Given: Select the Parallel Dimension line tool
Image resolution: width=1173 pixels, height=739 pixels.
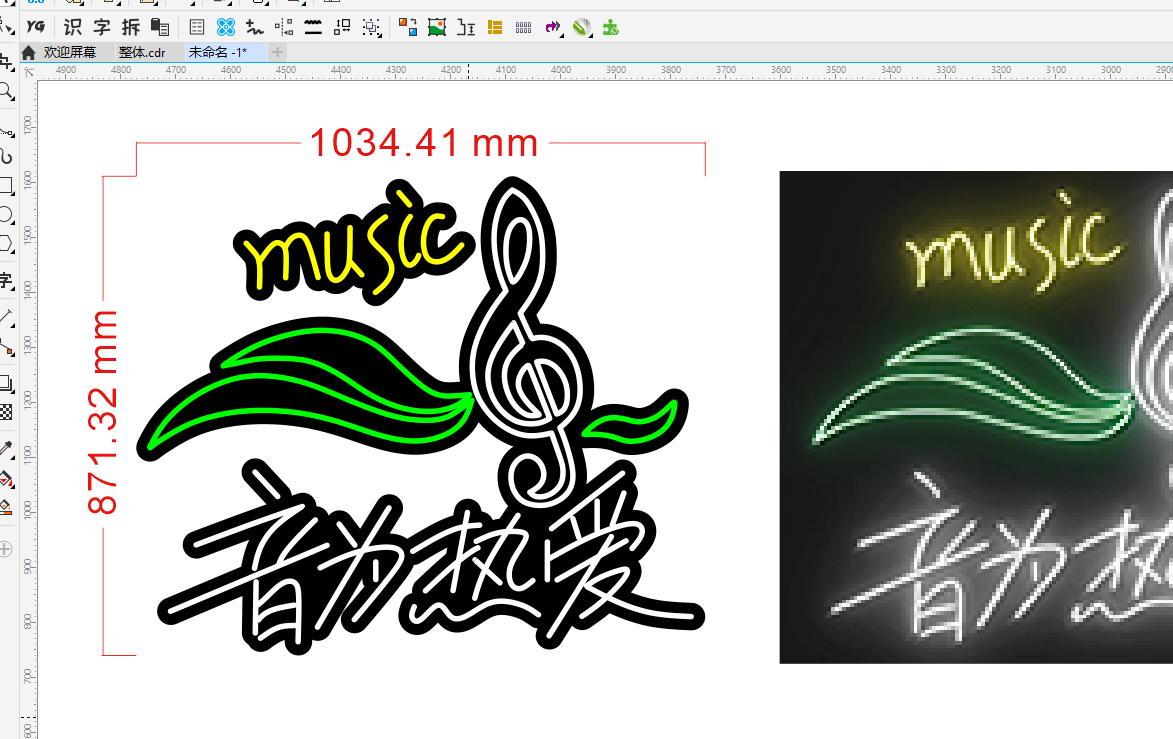Looking at the screenshot, I should point(7,317).
